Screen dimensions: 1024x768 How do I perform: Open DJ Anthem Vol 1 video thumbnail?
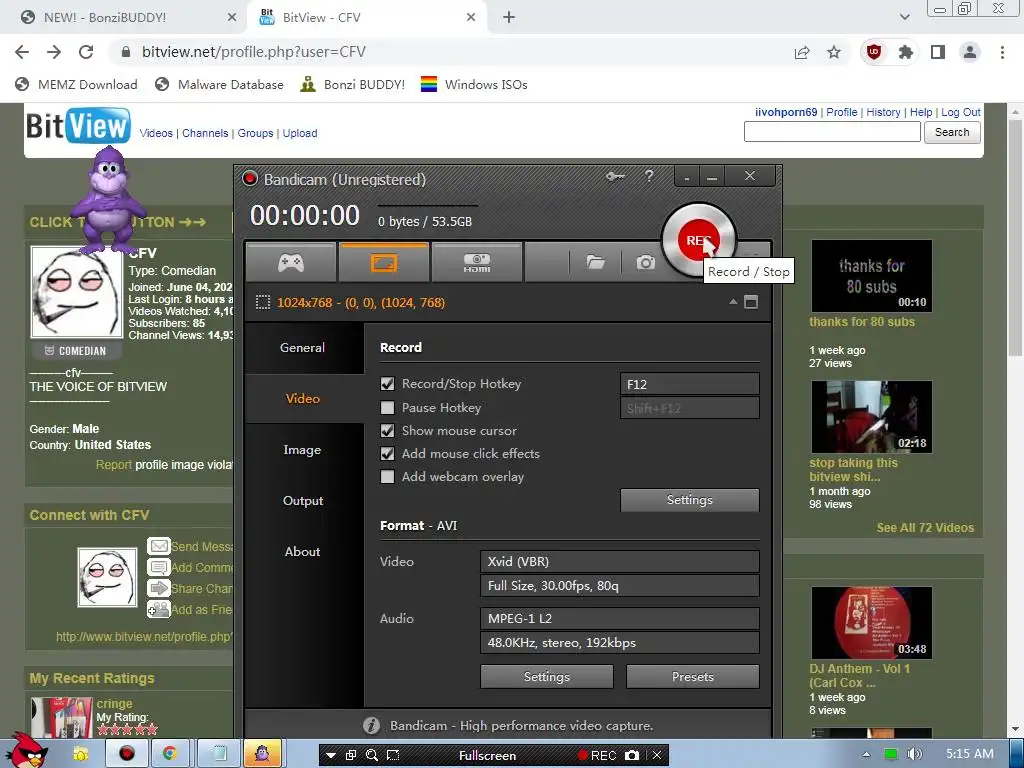[x=872, y=622]
